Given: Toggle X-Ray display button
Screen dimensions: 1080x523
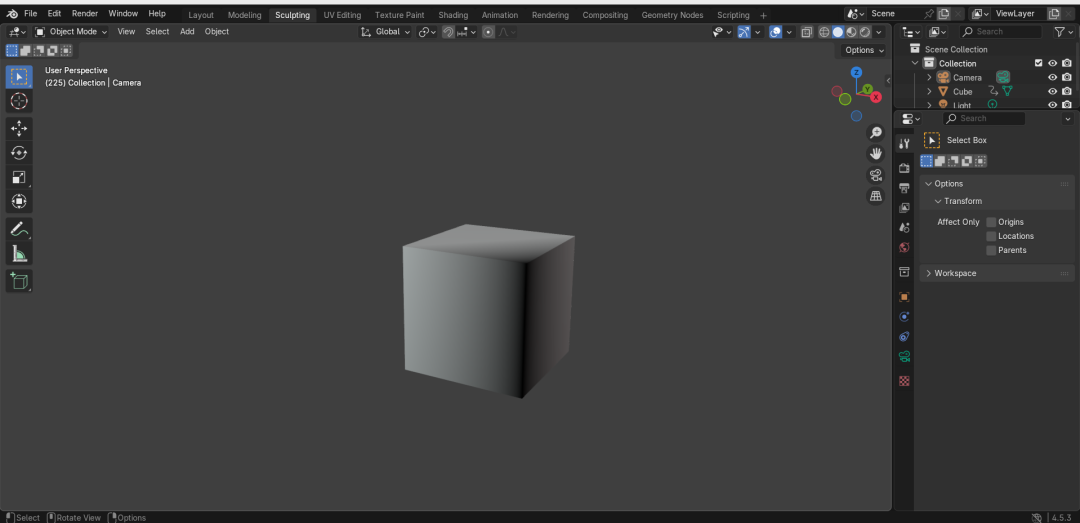Looking at the screenshot, I should [x=807, y=32].
